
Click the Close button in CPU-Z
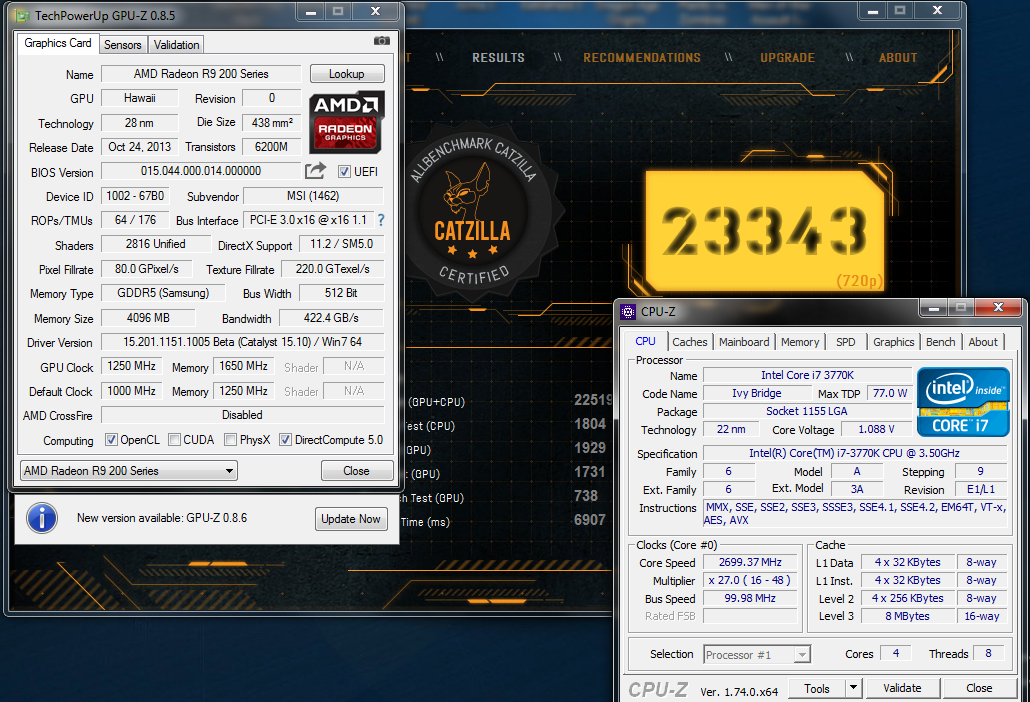click(x=979, y=688)
